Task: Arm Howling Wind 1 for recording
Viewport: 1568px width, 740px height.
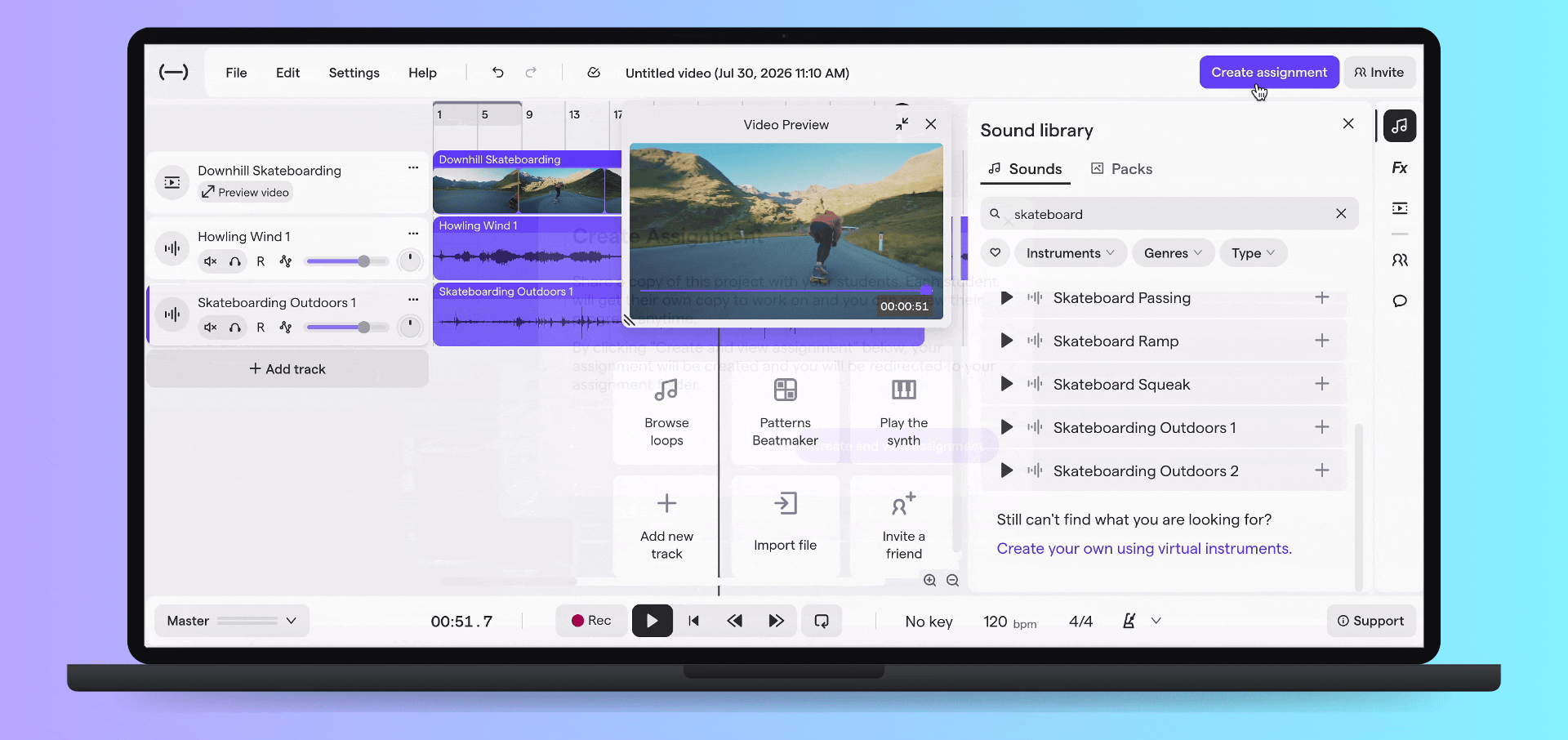Action: tap(261, 261)
